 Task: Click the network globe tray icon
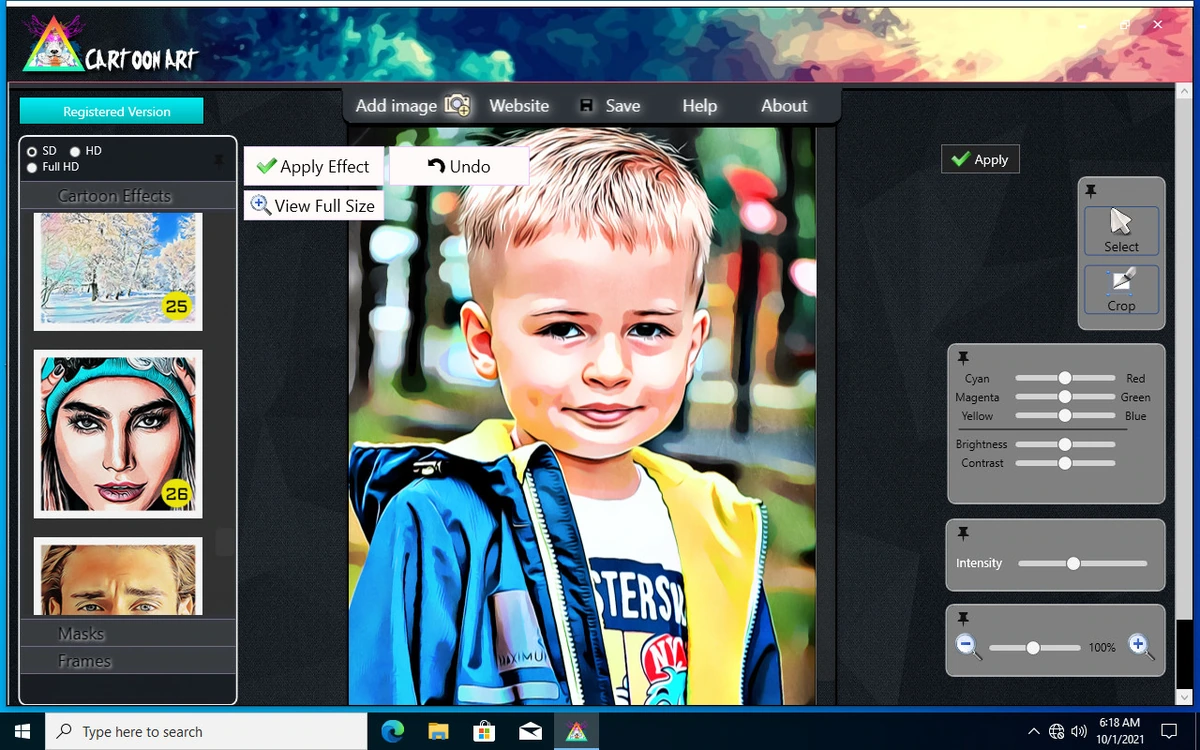[1057, 731]
